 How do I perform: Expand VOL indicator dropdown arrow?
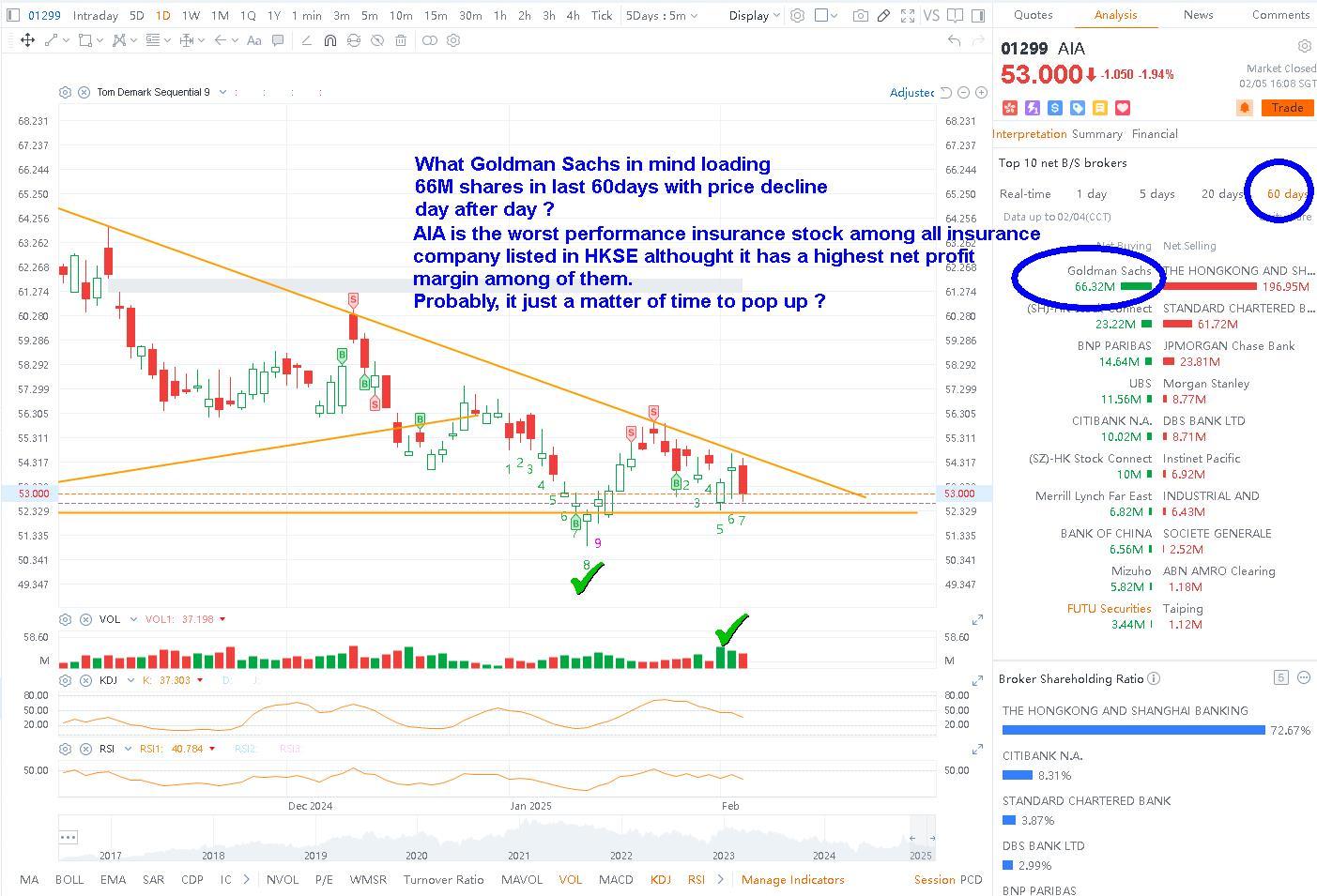pyautogui.click(x=133, y=619)
